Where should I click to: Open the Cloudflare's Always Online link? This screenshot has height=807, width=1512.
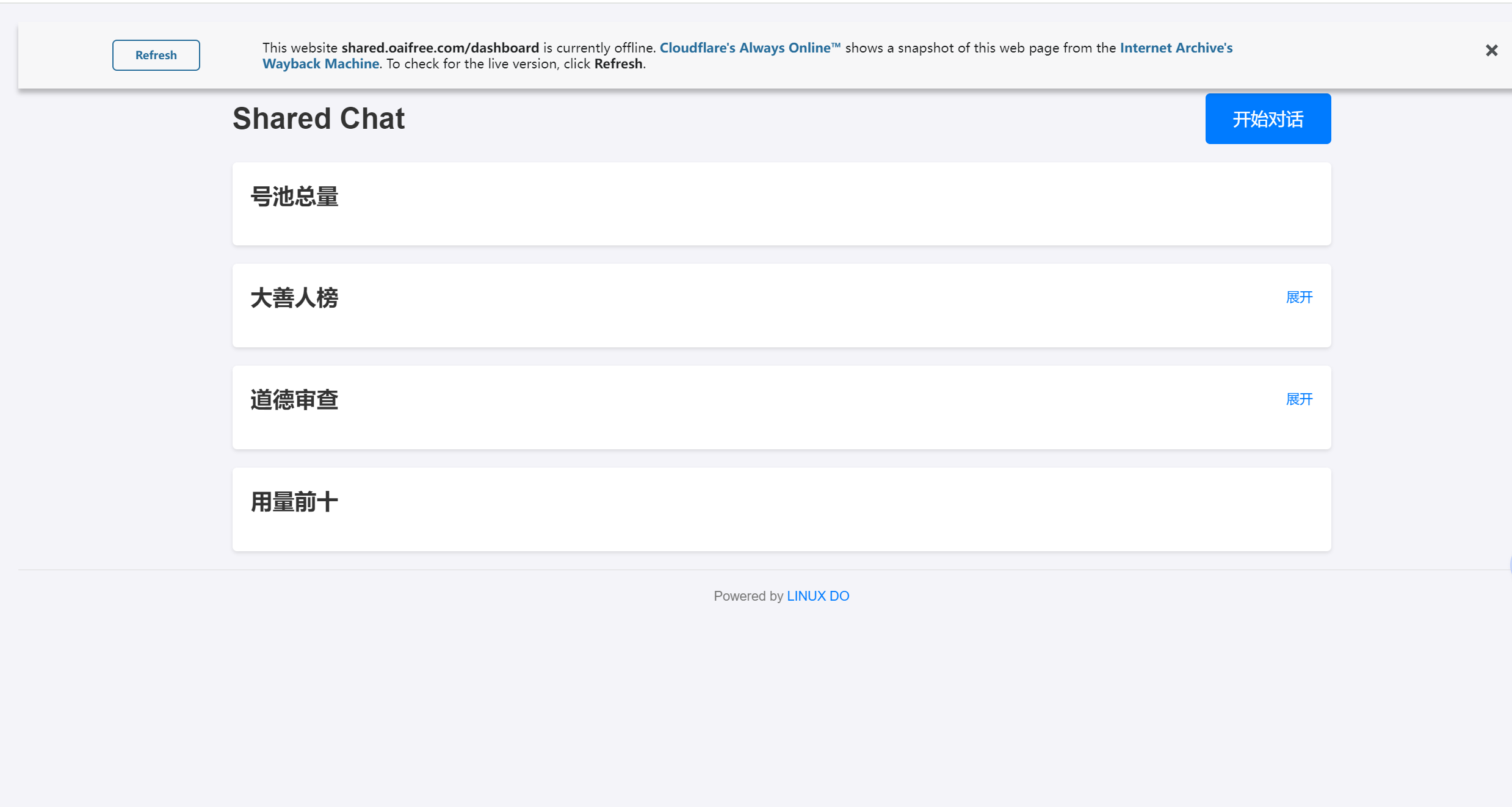[x=750, y=48]
